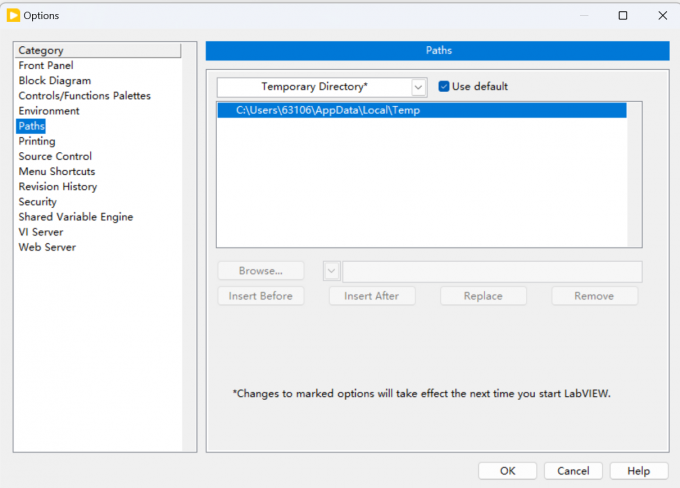This screenshot has width=680, height=488.
Task: Click the path list vertical scrollbar
Action: [x=634, y=175]
